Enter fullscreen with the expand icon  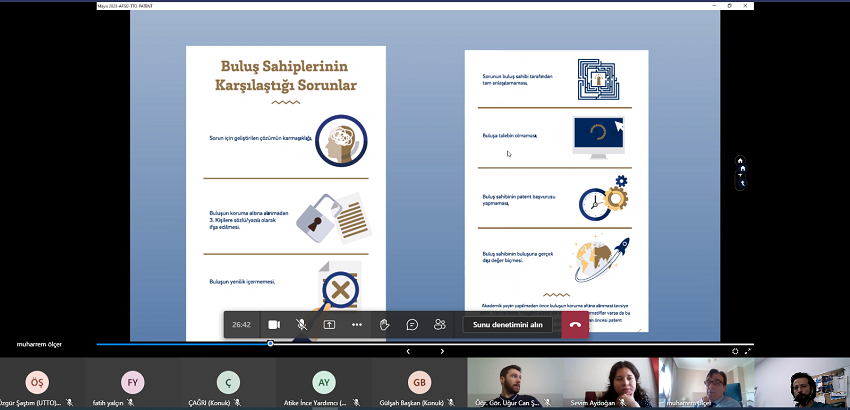click(x=748, y=352)
